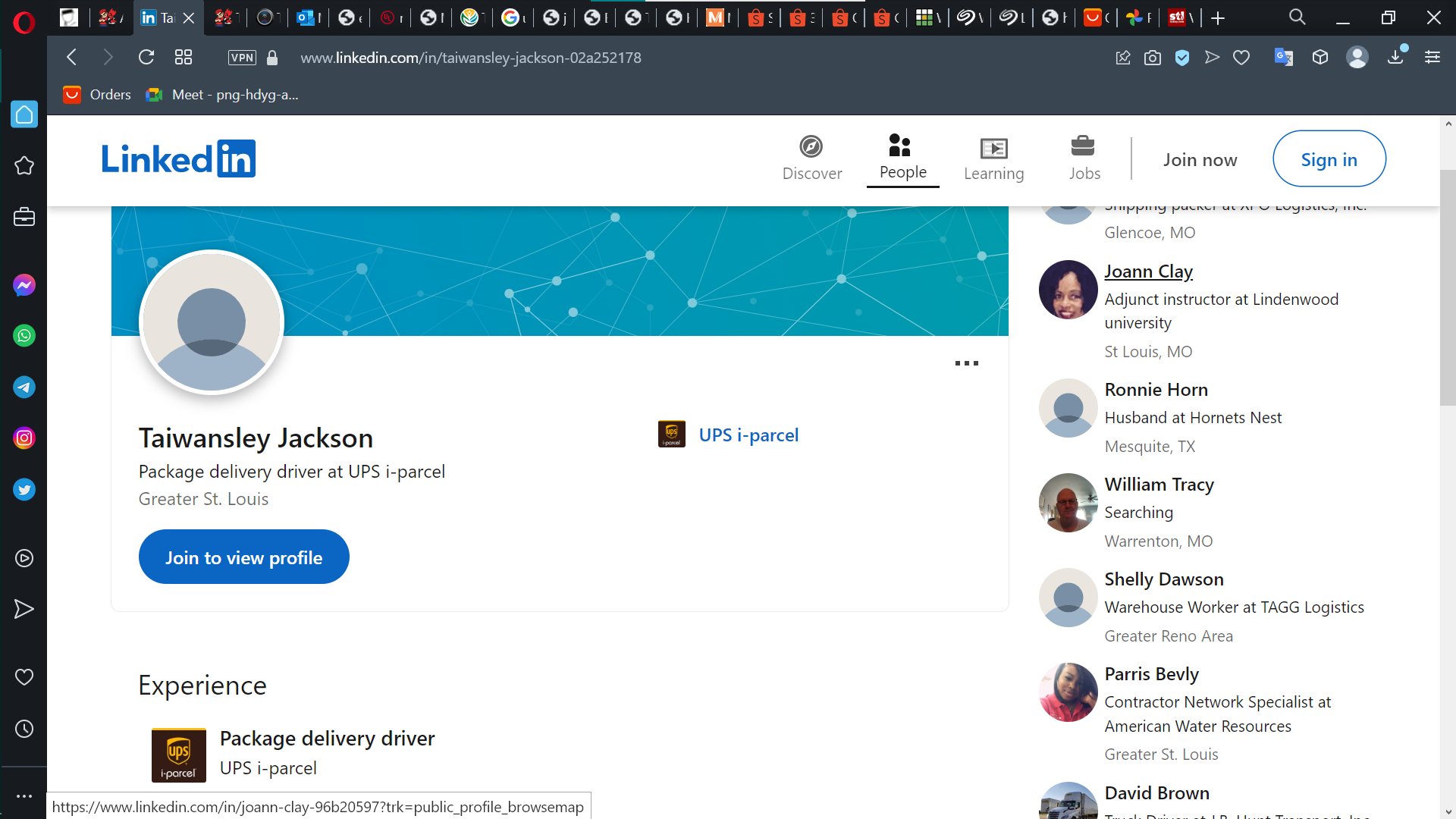1456x819 pixels.
Task: Take a snapshot with the camera icon
Action: click(1153, 58)
